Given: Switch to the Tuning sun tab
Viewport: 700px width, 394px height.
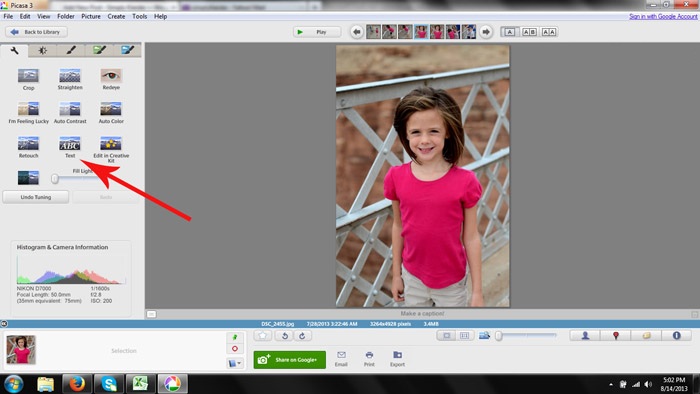Looking at the screenshot, I should [42, 50].
